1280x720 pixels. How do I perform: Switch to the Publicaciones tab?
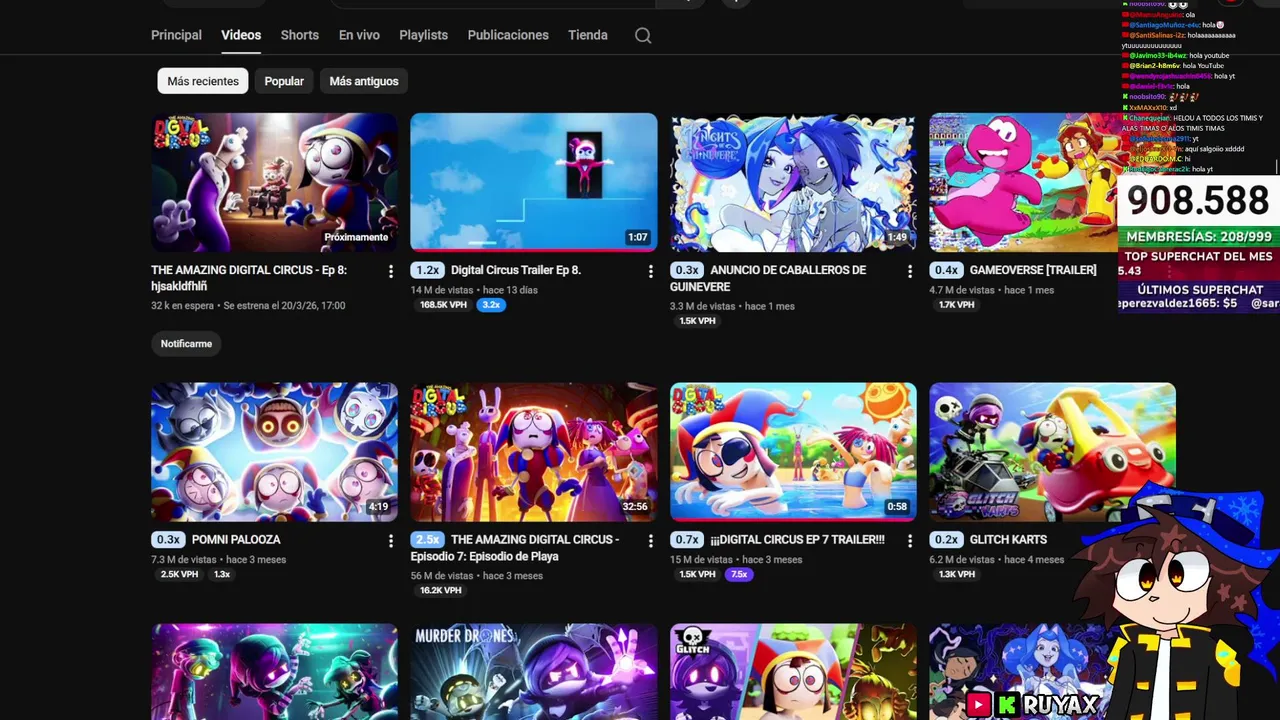(508, 35)
